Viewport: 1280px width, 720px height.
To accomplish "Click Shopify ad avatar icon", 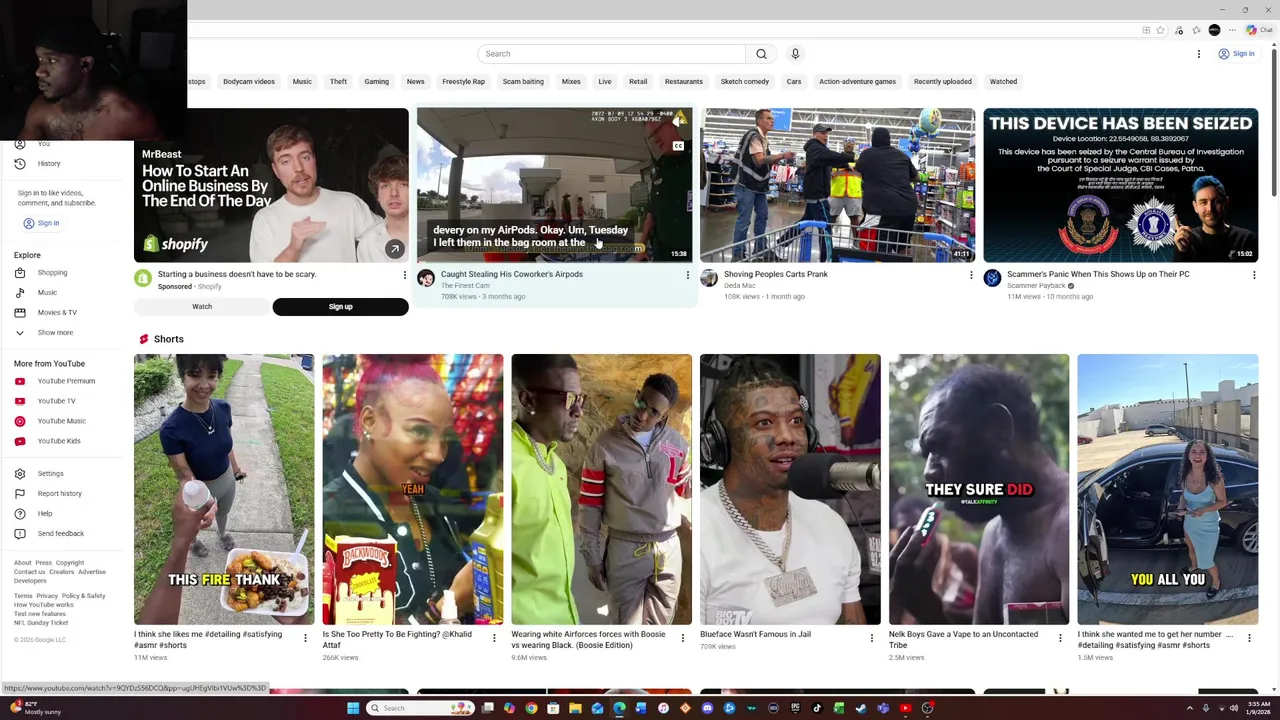I will click(143, 278).
